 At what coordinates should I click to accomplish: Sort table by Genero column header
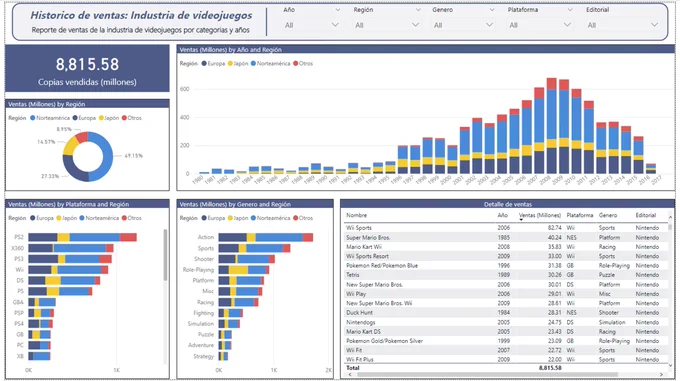click(608, 215)
